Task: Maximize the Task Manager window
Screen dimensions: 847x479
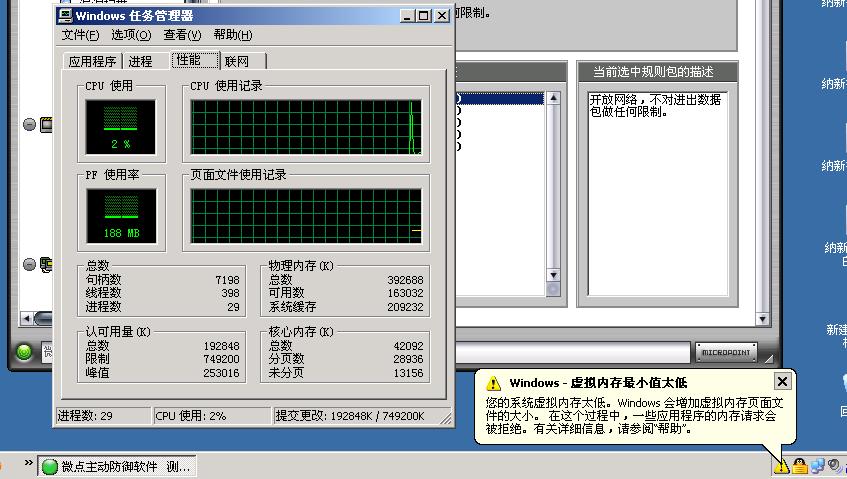Action: 424,16
